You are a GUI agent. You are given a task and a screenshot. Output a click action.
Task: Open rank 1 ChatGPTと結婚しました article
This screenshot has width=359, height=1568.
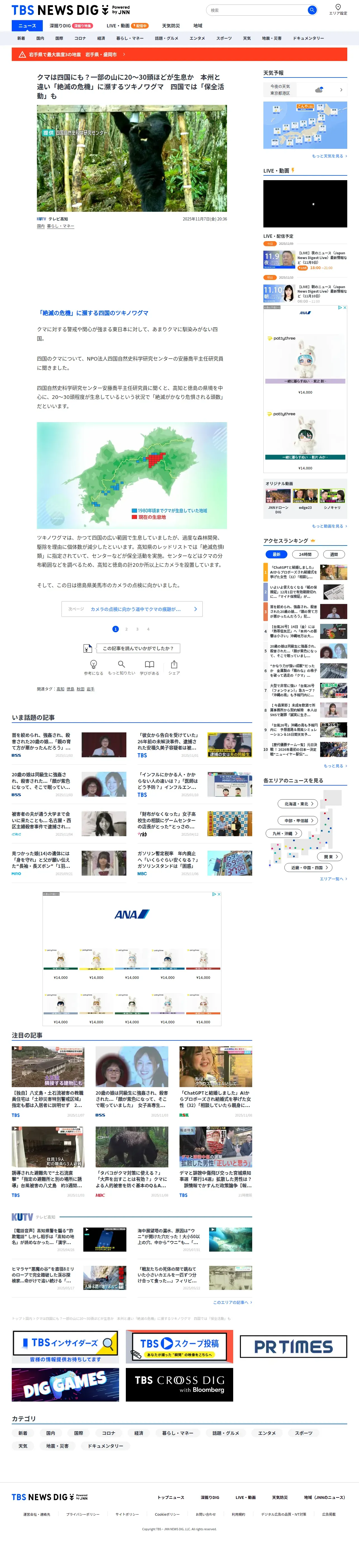pos(305,572)
